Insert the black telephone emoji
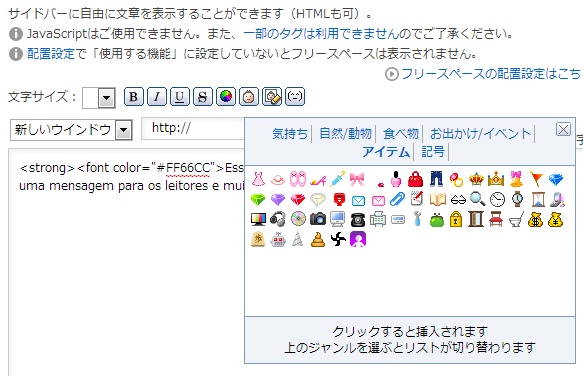Image resolution: width=583 pixels, height=376 pixels. pos(357,220)
